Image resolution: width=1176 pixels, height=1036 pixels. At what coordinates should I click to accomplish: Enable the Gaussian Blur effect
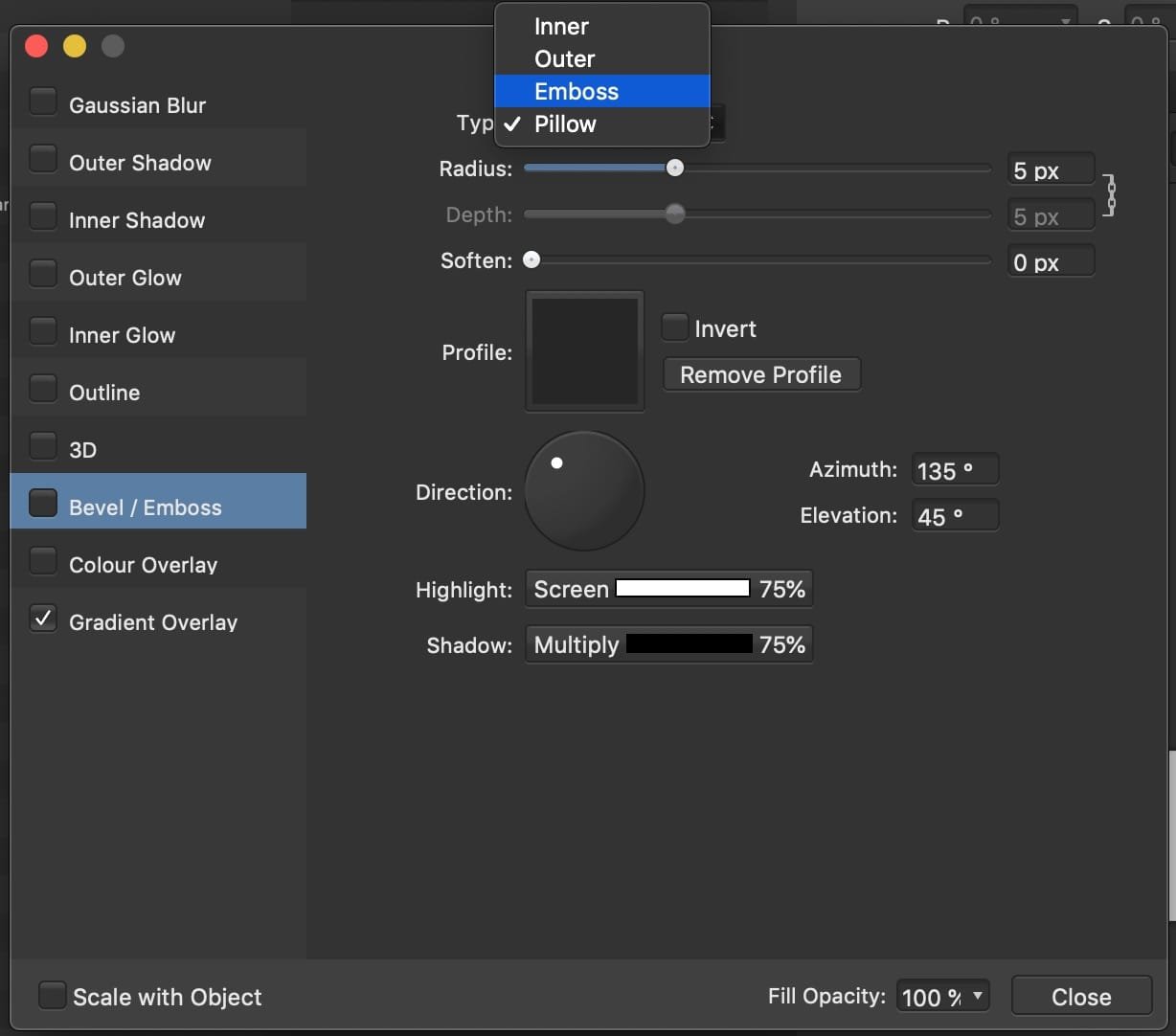tap(43, 101)
